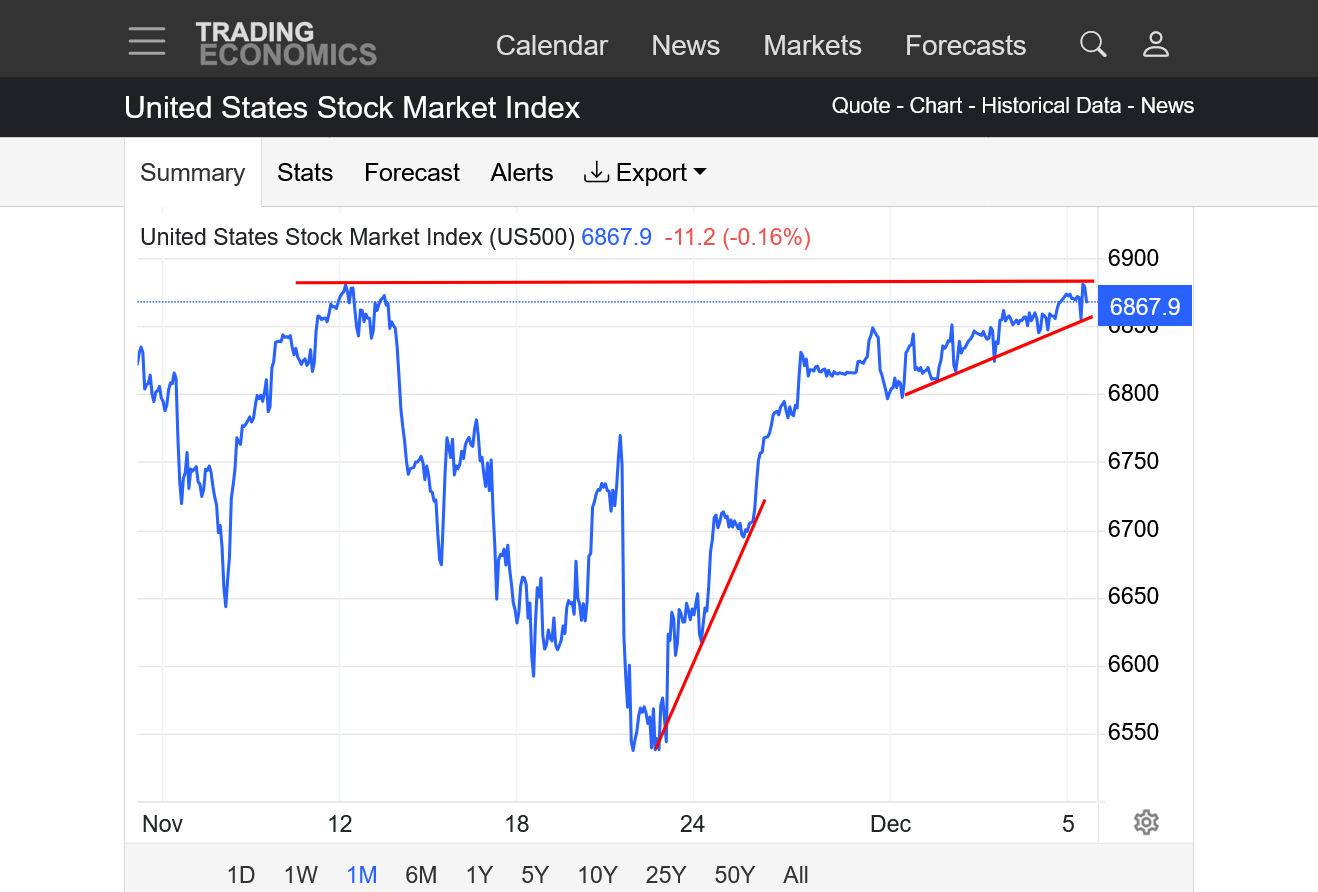The width and height of the screenshot is (1318, 892).
Task: Click the Historical Data link
Action: point(1051,106)
